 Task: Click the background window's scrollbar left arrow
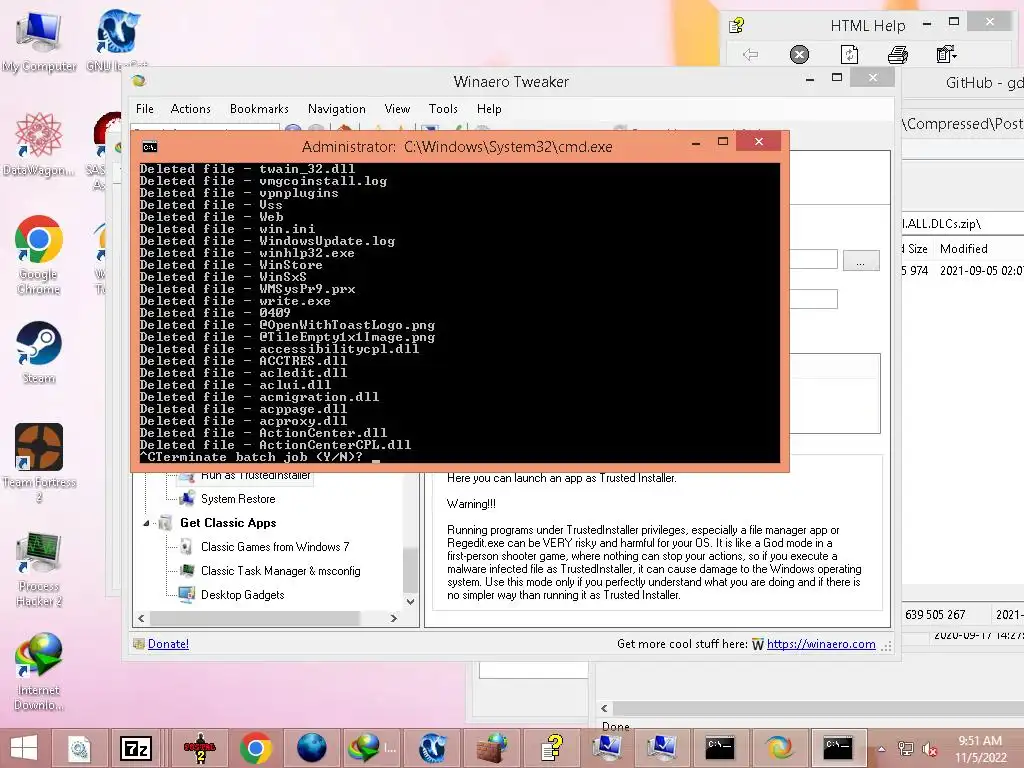click(x=604, y=709)
